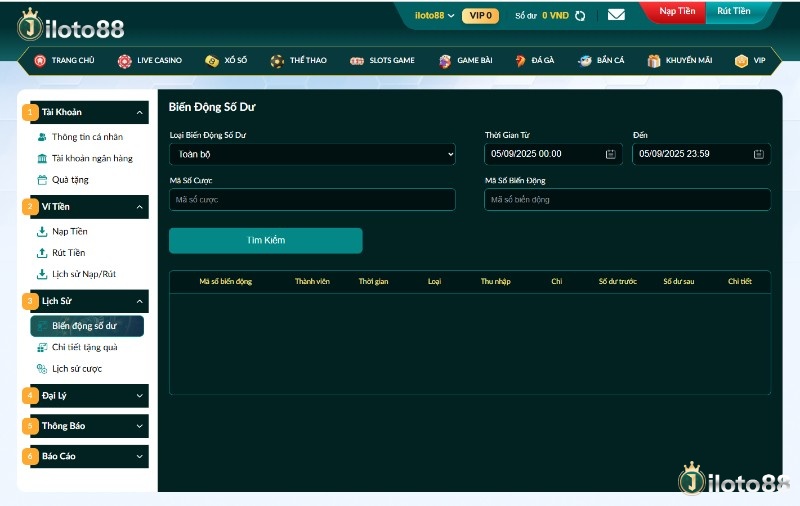The height and width of the screenshot is (506, 800).
Task: Click the Số dư sau column header
Action: (x=679, y=282)
